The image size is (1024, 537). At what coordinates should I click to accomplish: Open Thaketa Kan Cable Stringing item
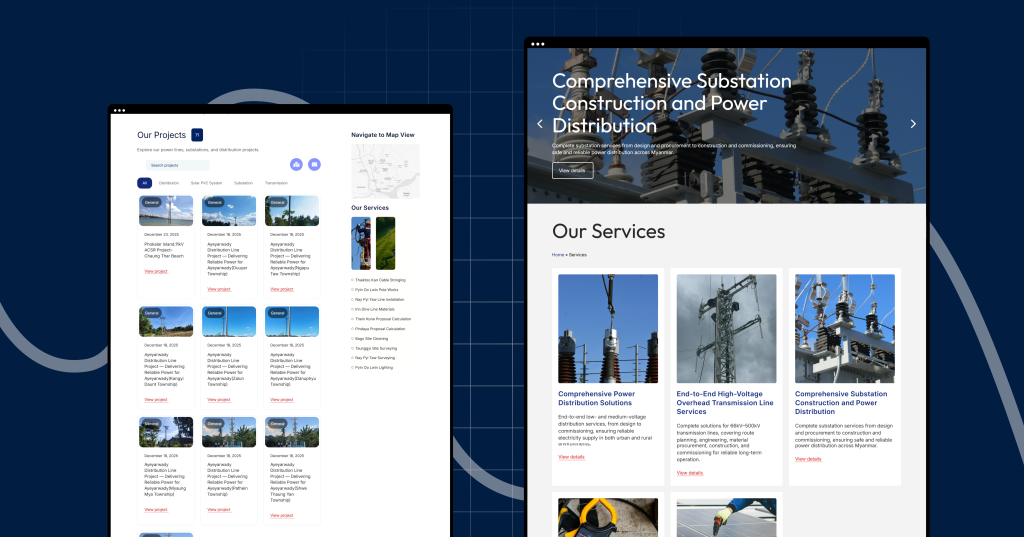point(380,280)
